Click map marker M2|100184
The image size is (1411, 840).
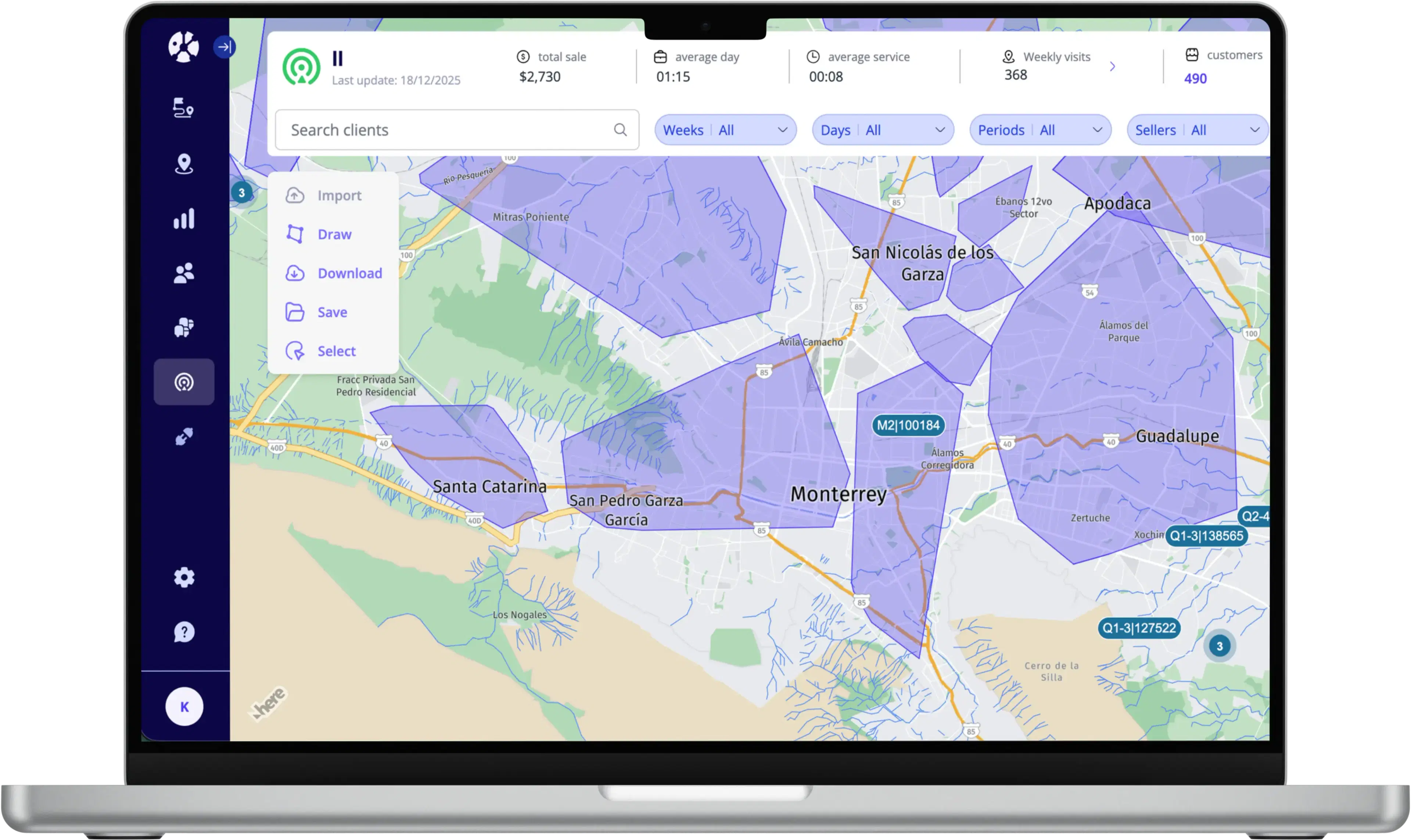coord(908,425)
